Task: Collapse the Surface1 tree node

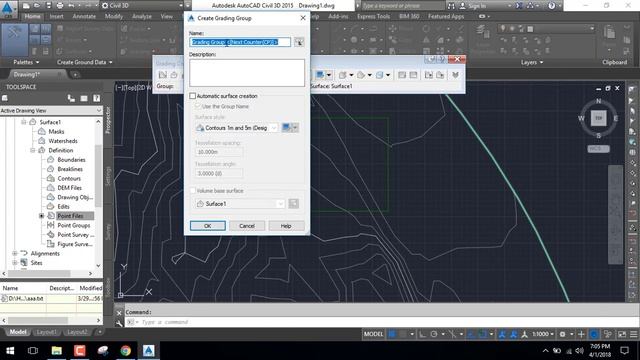Action: (x=23, y=122)
